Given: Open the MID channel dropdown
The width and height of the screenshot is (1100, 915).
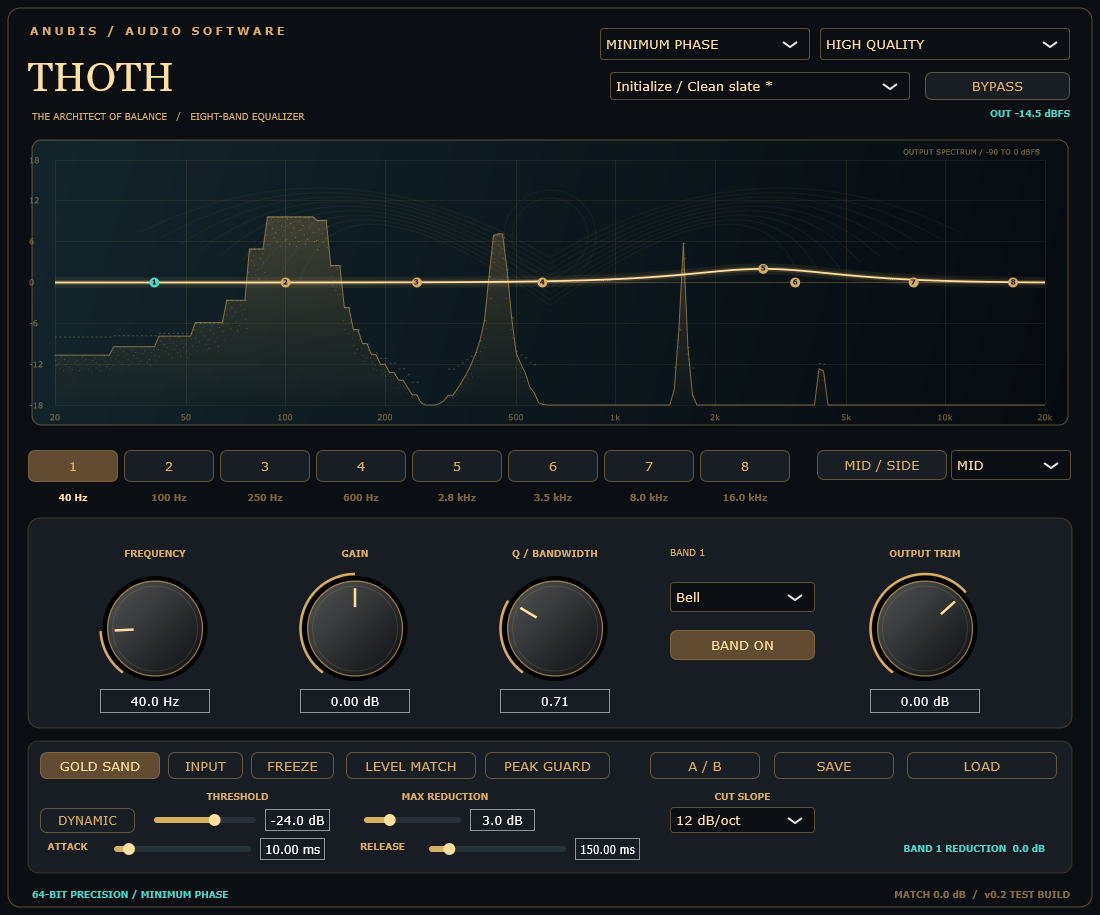Looking at the screenshot, I should coord(1010,465).
